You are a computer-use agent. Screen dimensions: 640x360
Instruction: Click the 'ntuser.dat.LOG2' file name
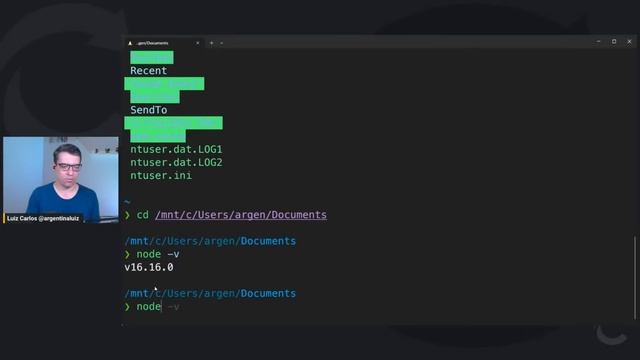tap(176, 162)
